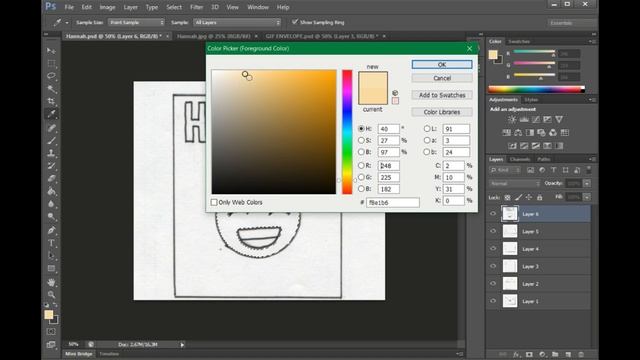The image size is (640, 360).
Task: Add a Vibrance adjustment
Action: (x=559, y=120)
